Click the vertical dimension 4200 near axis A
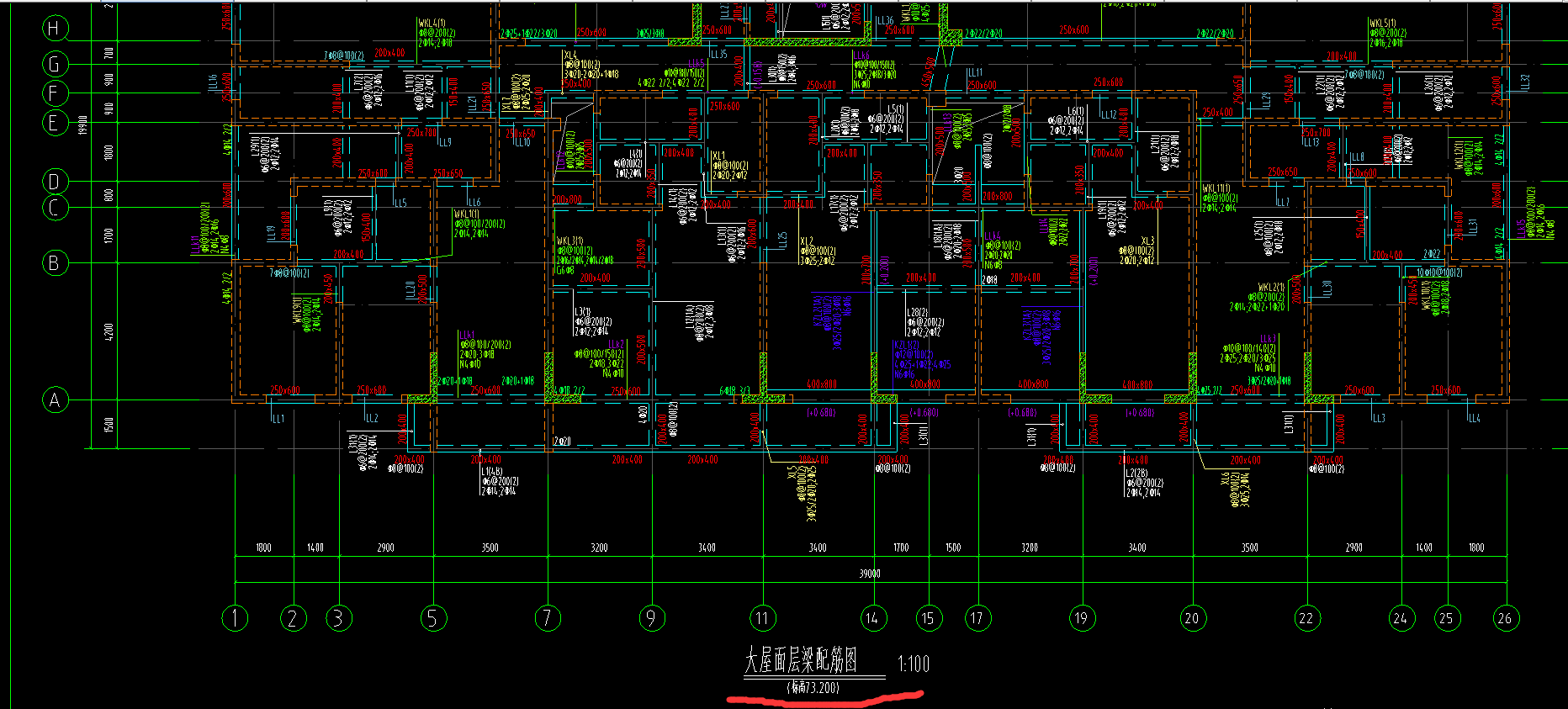Viewport: 1568px width, 709px height. coord(108,331)
